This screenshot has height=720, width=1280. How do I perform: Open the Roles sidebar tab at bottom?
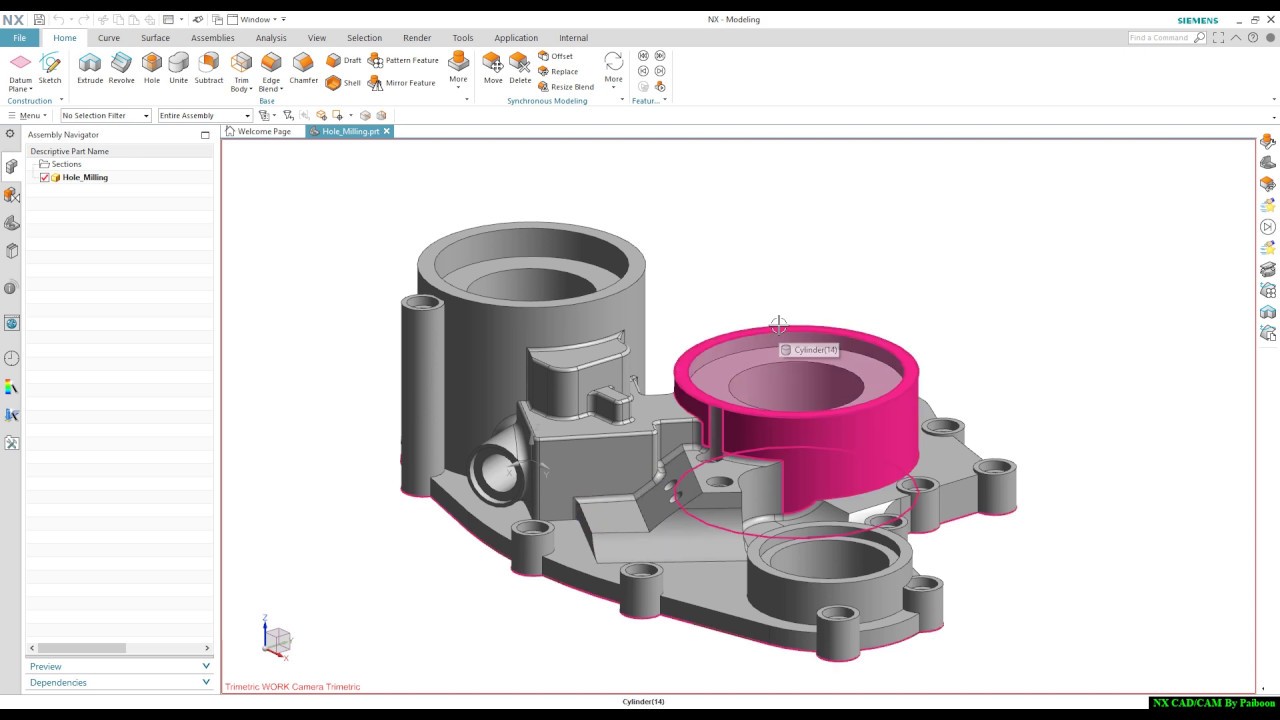[x=12, y=442]
